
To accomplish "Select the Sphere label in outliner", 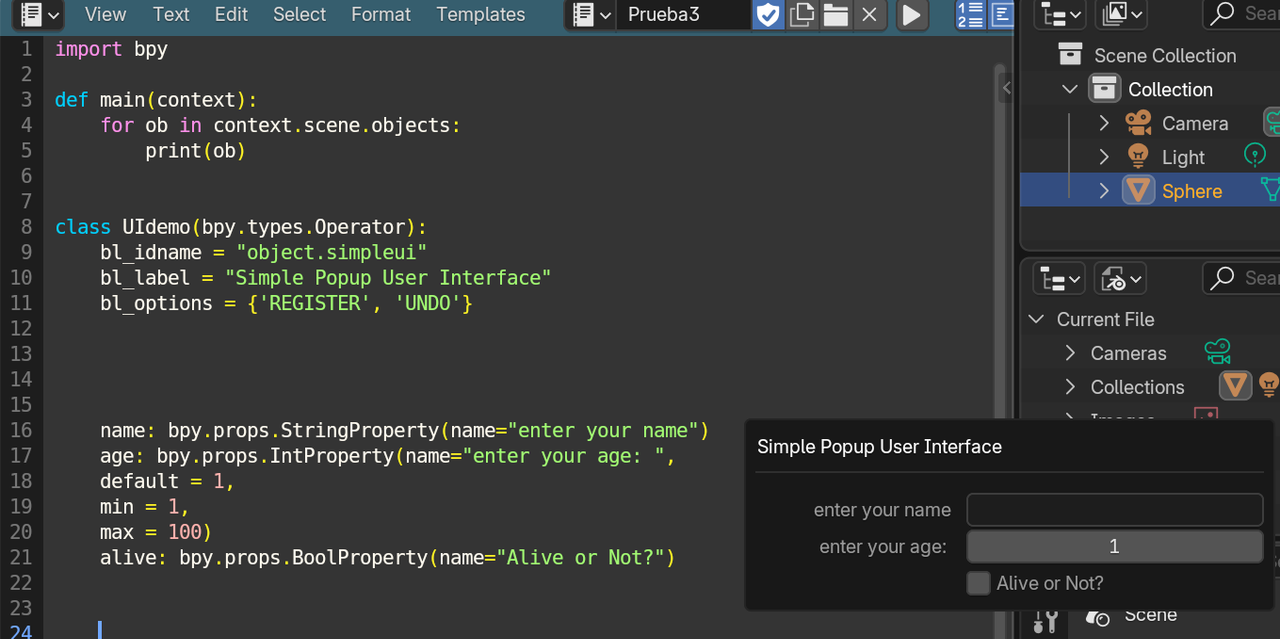I will point(1192,191).
